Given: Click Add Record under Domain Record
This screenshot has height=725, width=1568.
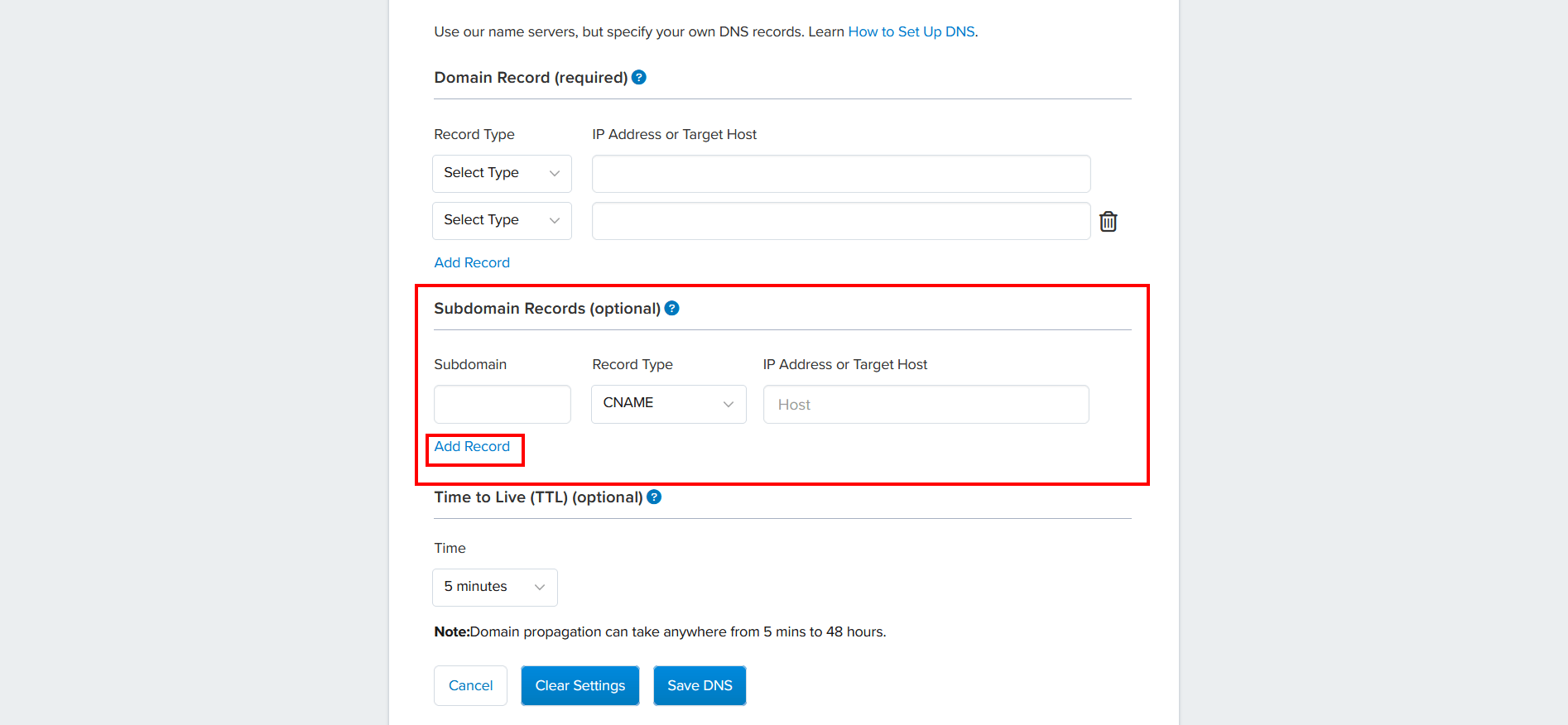Looking at the screenshot, I should [x=472, y=262].
